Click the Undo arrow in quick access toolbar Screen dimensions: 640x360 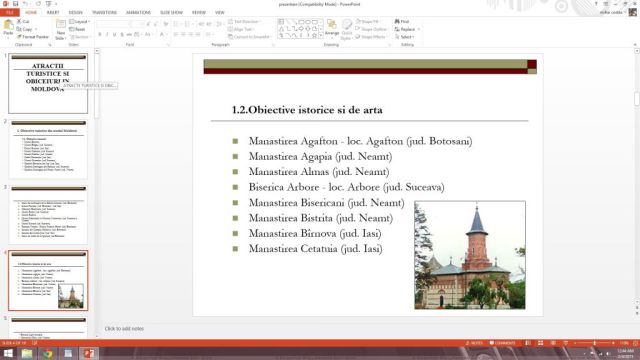[x=25, y=4]
